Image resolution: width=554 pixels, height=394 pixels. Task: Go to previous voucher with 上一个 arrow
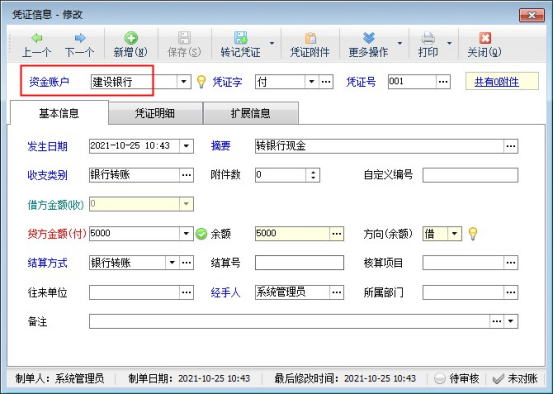[37, 37]
